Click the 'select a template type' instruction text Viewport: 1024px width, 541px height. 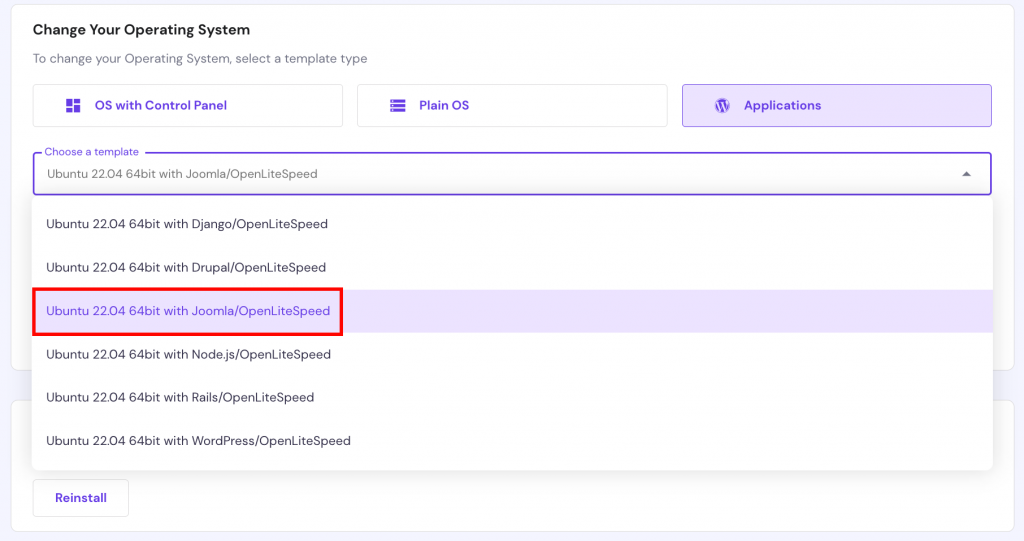(301, 59)
